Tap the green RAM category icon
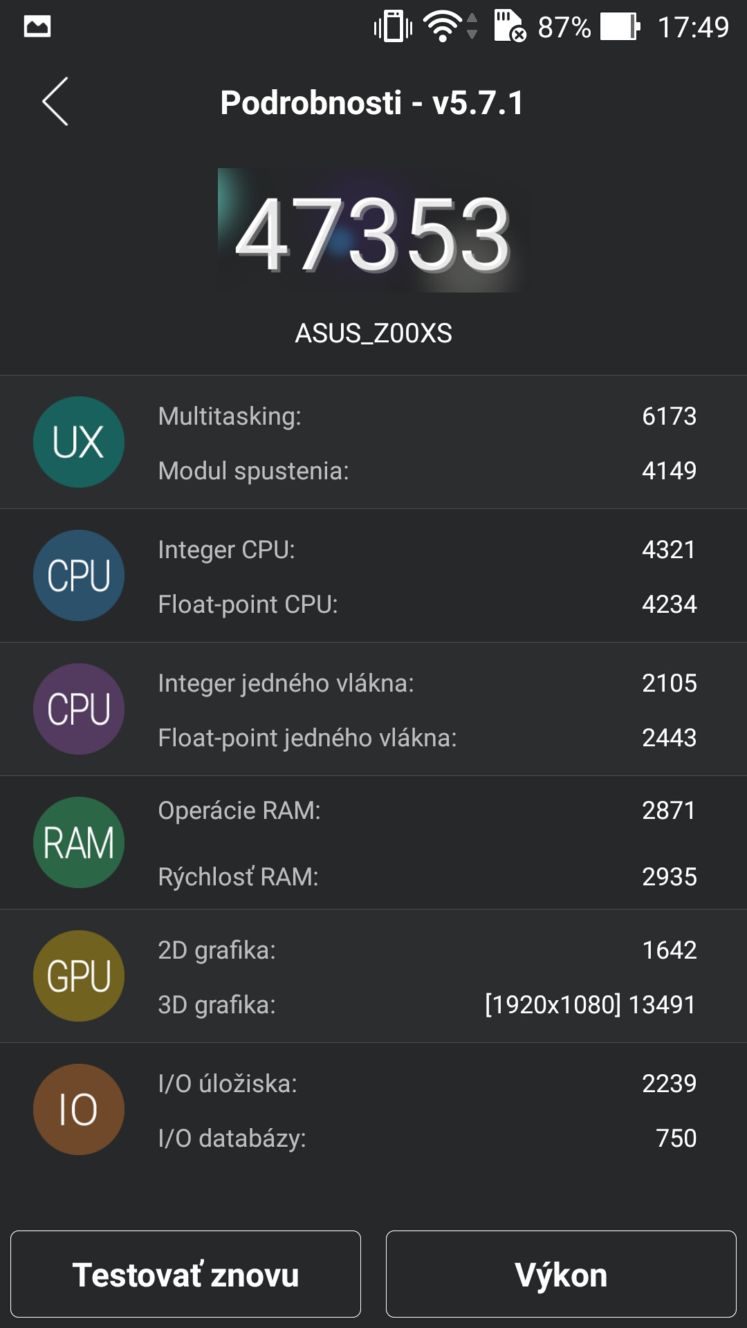Image resolution: width=747 pixels, height=1328 pixels. 79,843
